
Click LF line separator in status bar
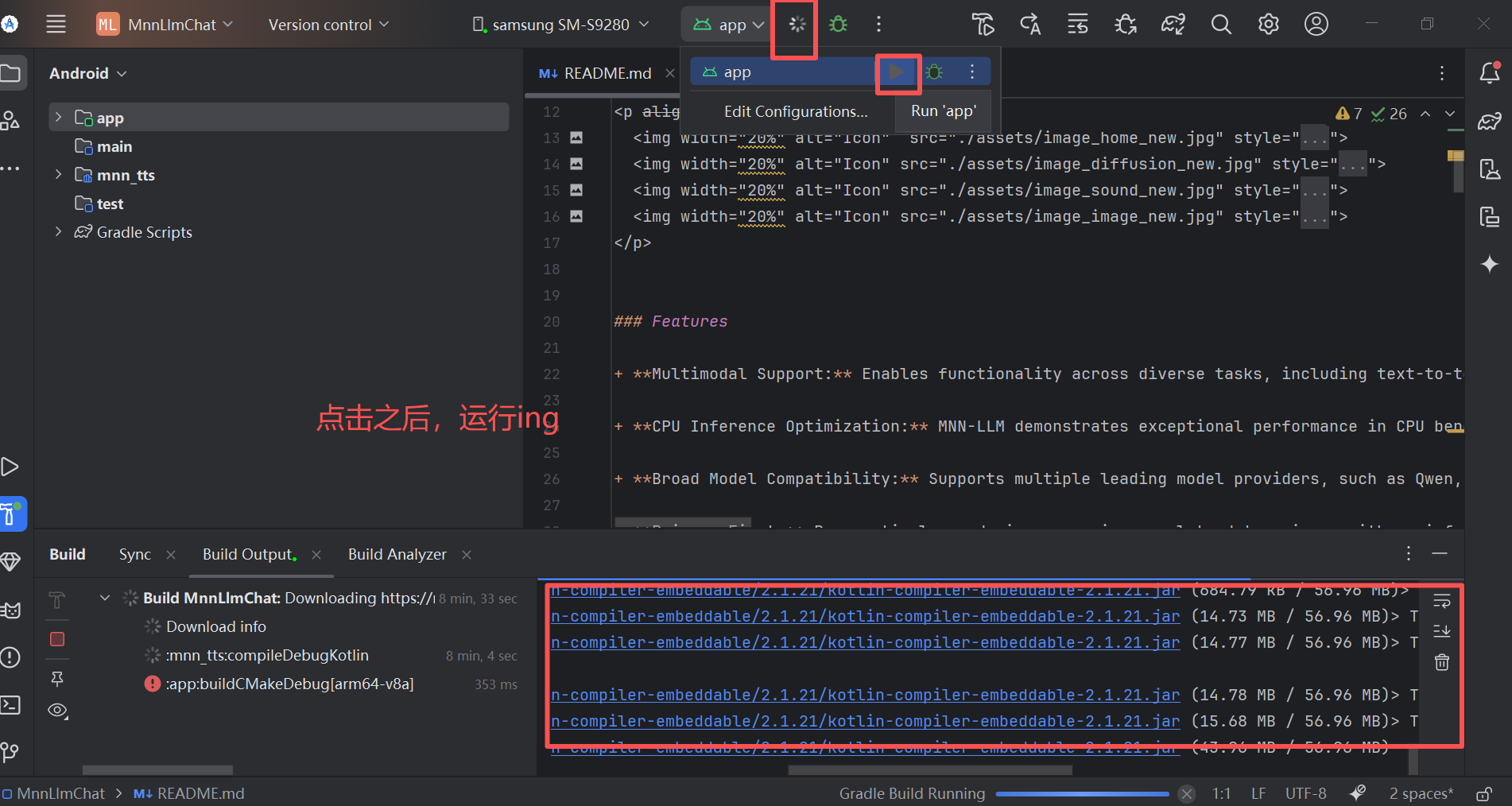(1258, 793)
